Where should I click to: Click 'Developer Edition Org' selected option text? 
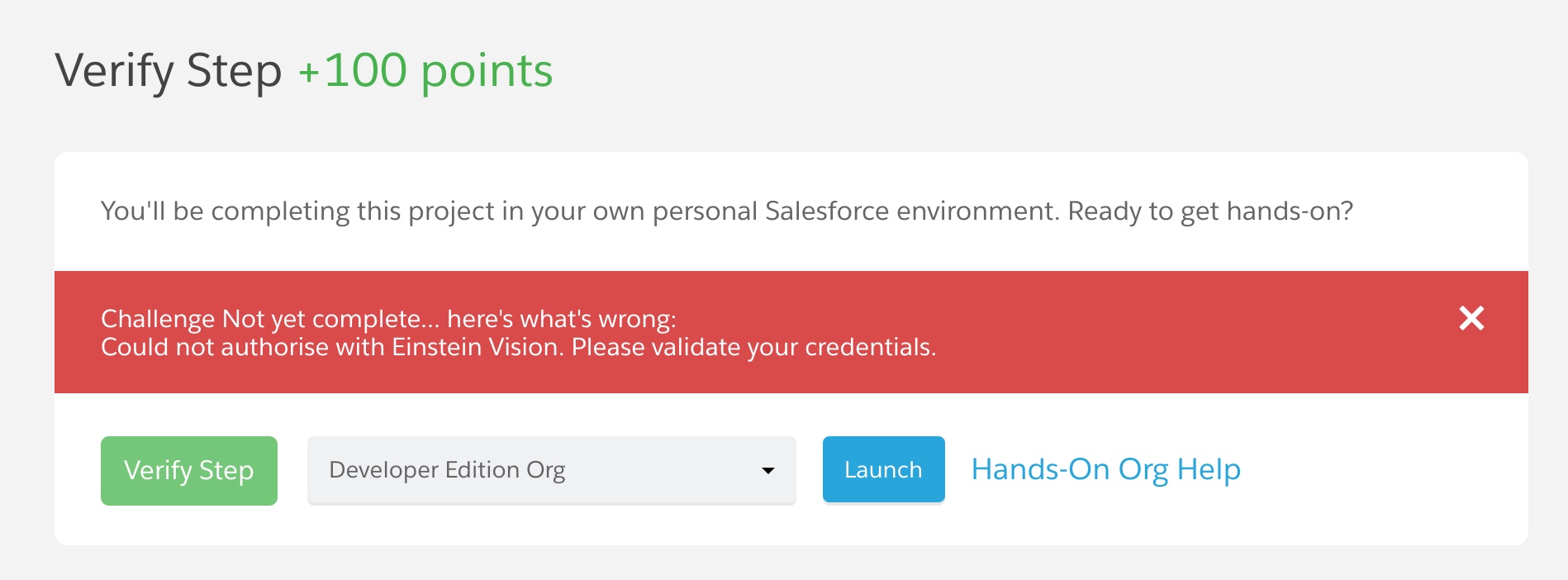click(x=447, y=470)
